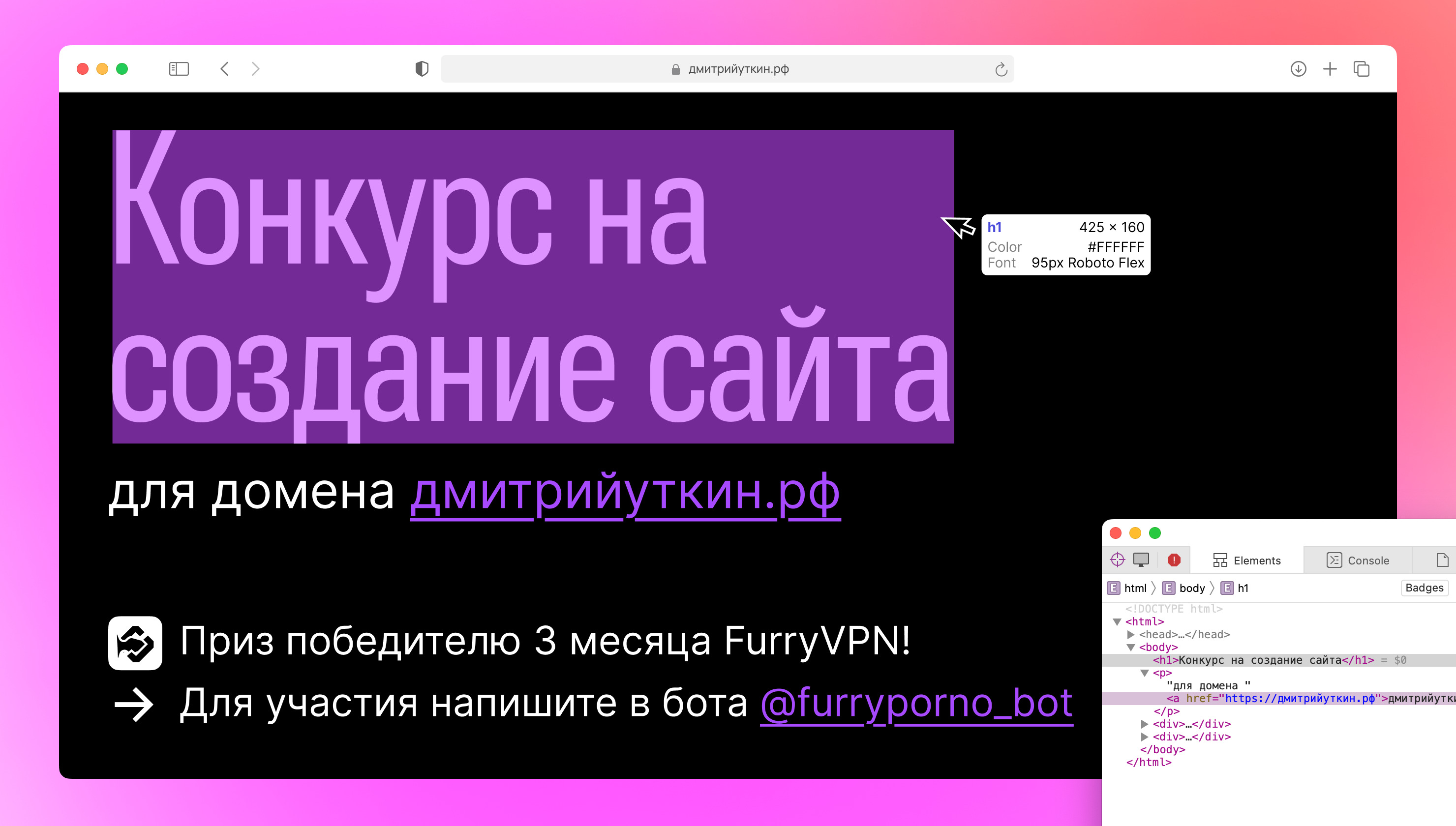Go back with the back arrow
The image size is (1456, 826).
pyautogui.click(x=225, y=69)
